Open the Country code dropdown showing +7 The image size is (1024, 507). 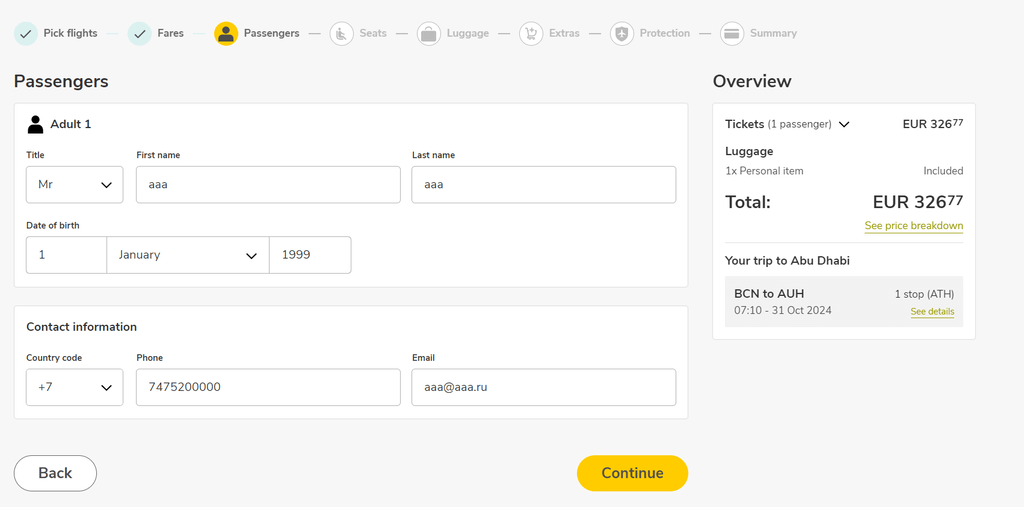pos(74,387)
